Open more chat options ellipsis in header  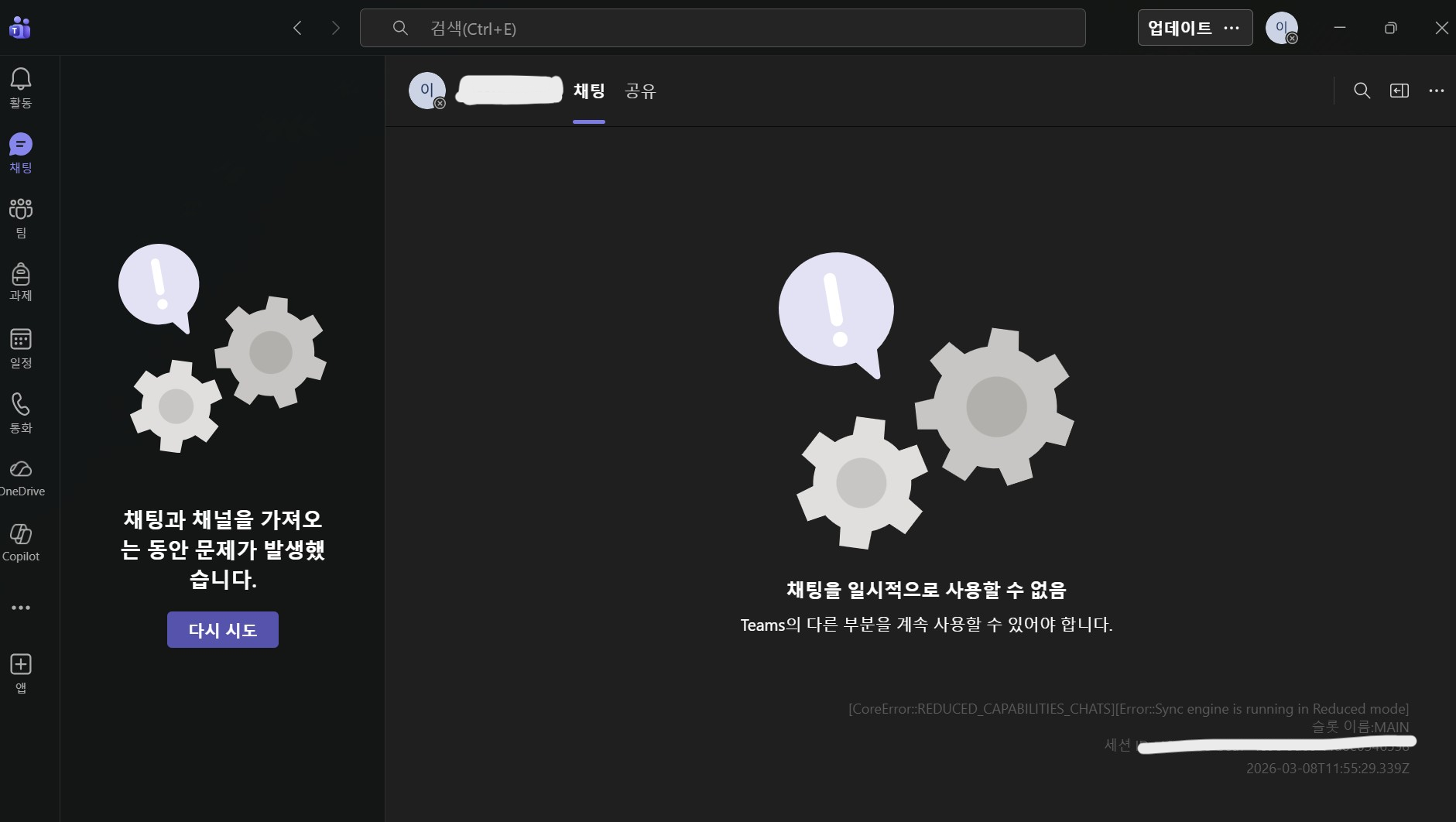coord(1437,91)
